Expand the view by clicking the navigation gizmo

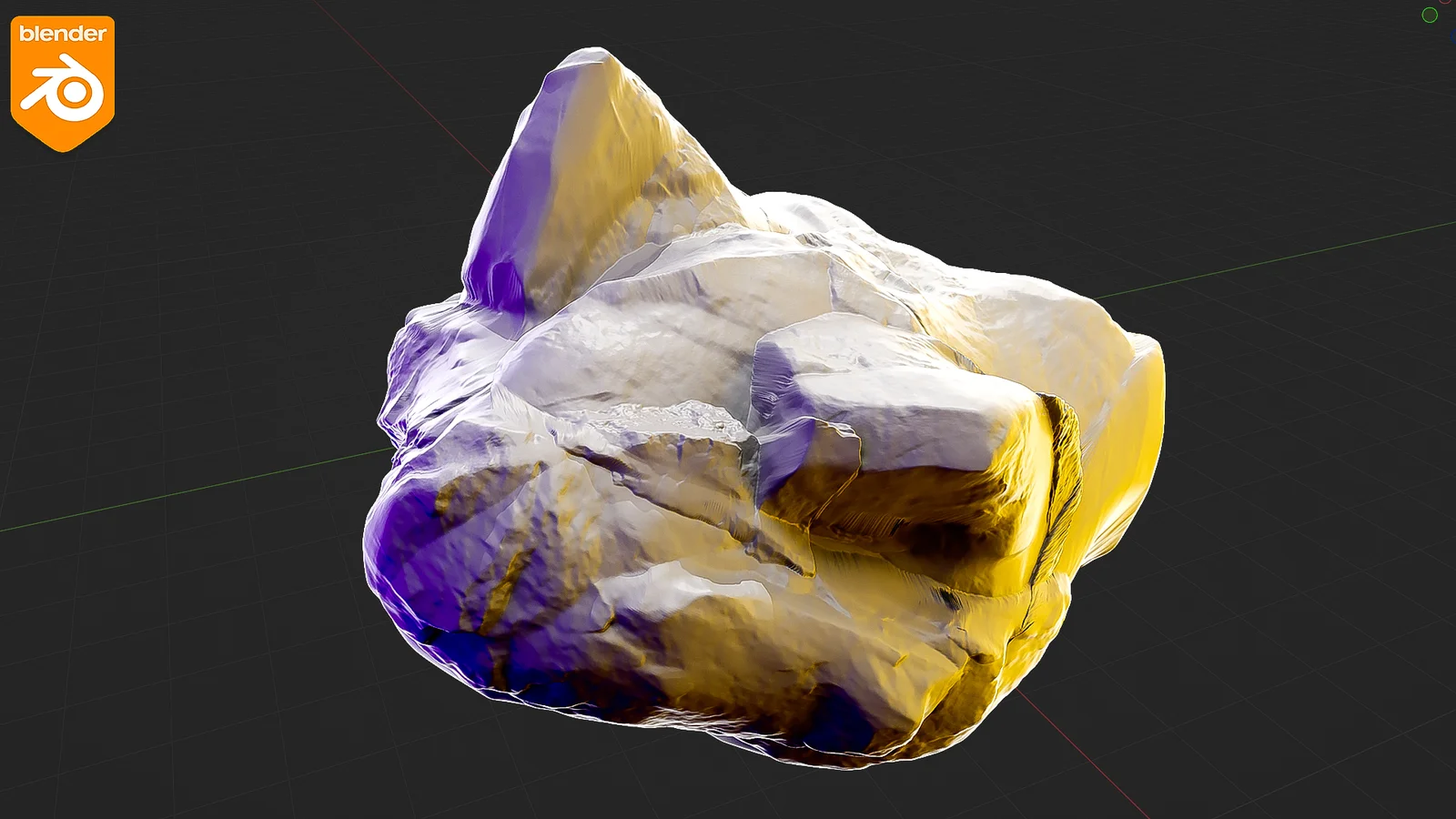pos(1442,18)
